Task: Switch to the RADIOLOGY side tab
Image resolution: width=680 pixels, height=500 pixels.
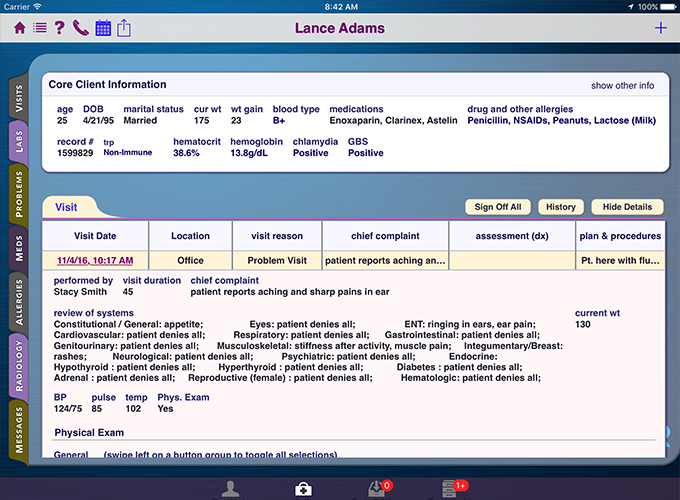Action: click(x=19, y=366)
